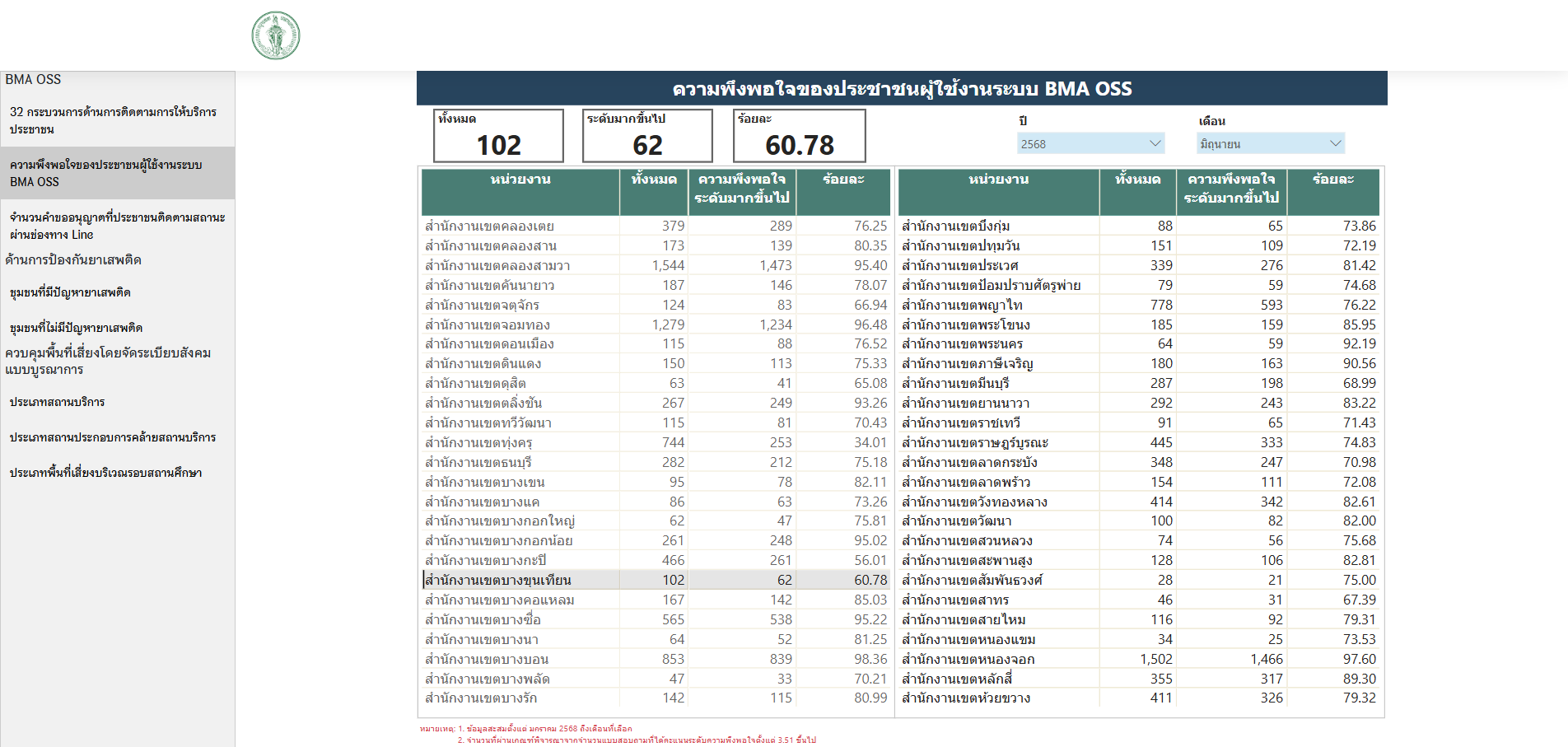Open the ปี dropdown showing 2568

[x=1090, y=143]
